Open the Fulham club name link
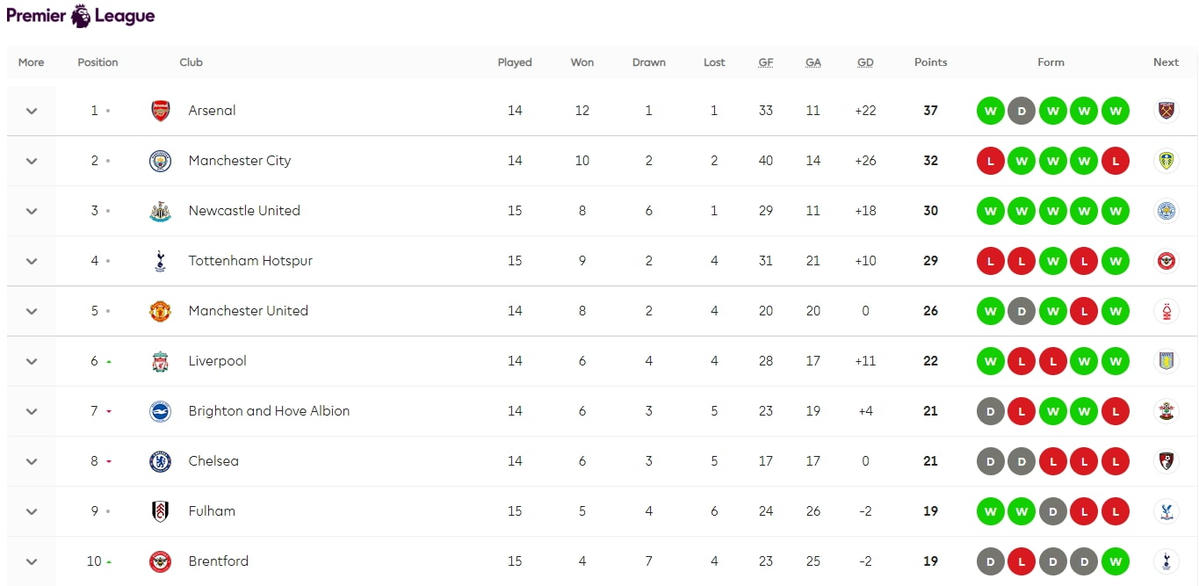1199x586 pixels. tap(212, 511)
